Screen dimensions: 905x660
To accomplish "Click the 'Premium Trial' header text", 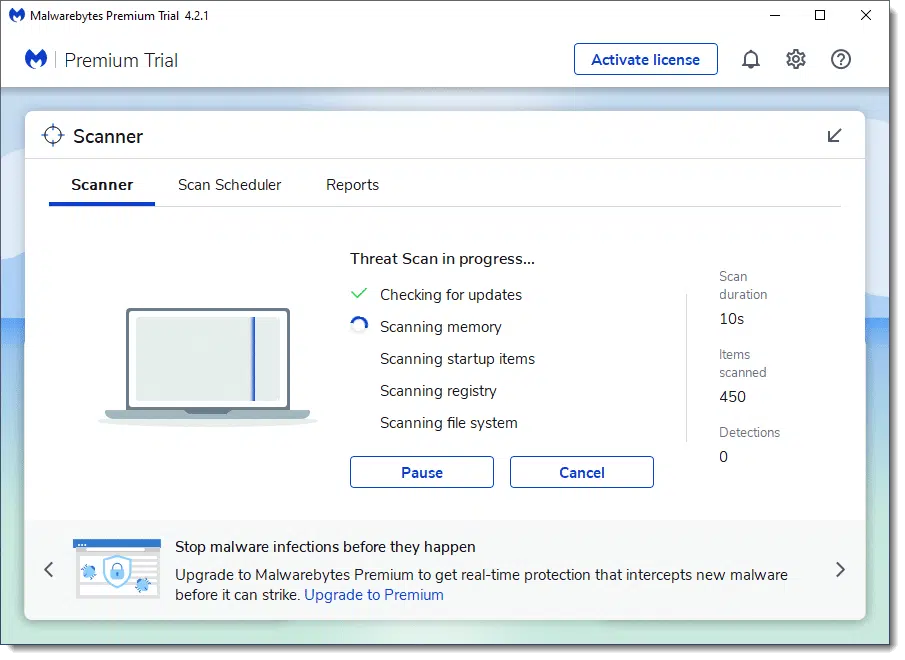I will click(x=121, y=60).
